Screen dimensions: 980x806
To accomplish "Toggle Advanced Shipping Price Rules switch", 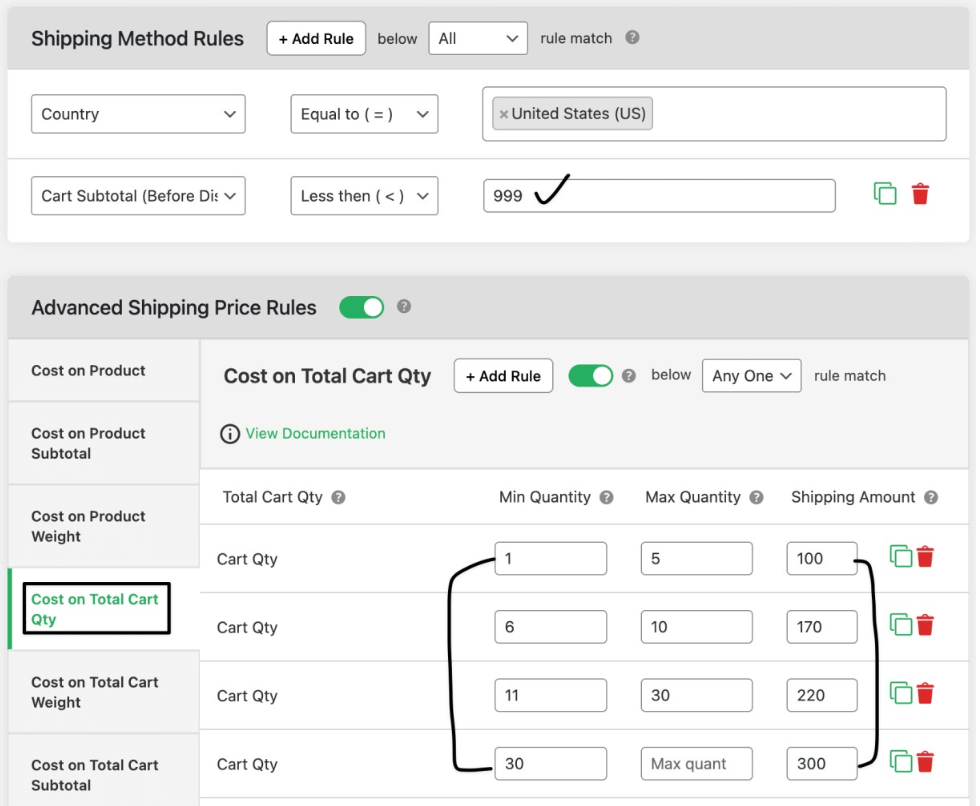I will [361, 307].
